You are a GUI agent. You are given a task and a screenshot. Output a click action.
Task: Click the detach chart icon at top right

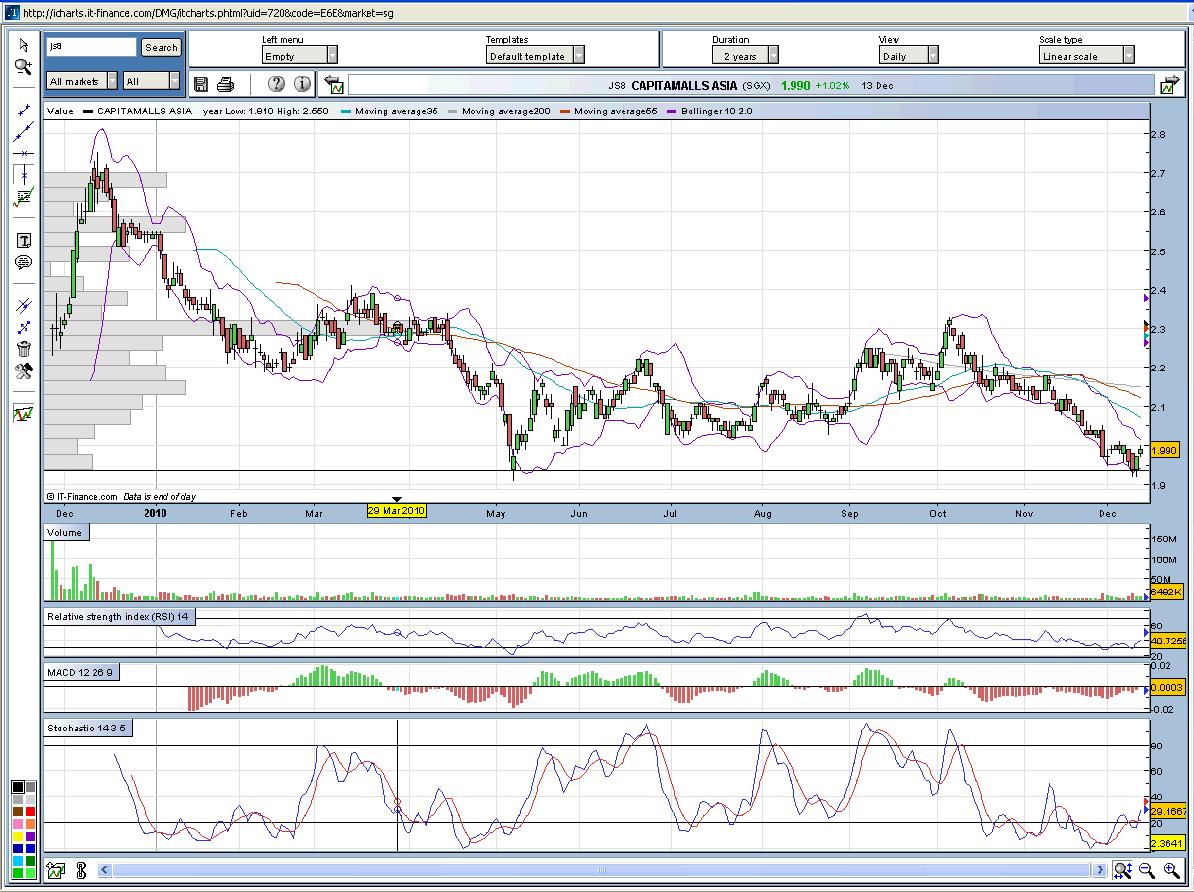point(1169,85)
